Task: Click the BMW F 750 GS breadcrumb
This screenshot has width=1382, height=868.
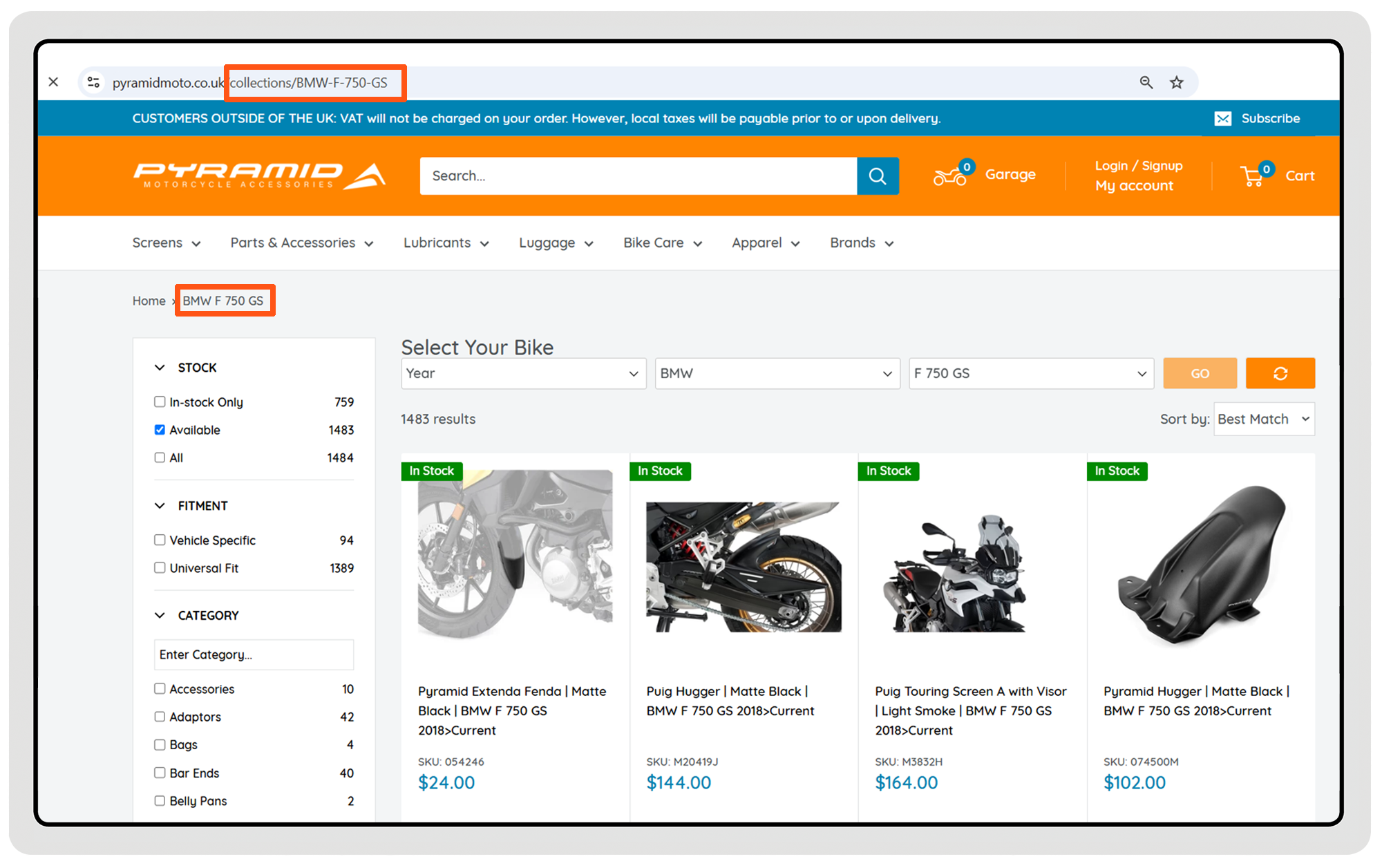Action: pos(223,301)
